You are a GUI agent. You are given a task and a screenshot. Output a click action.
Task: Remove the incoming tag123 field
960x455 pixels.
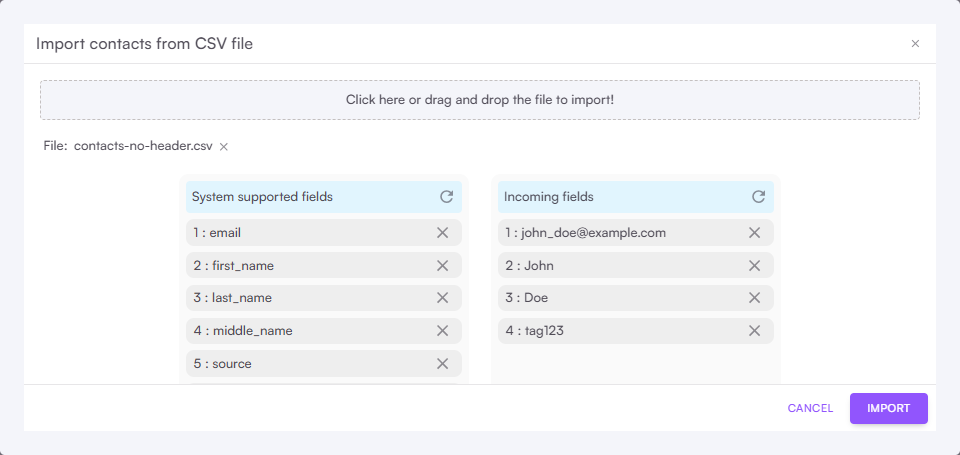754,331
